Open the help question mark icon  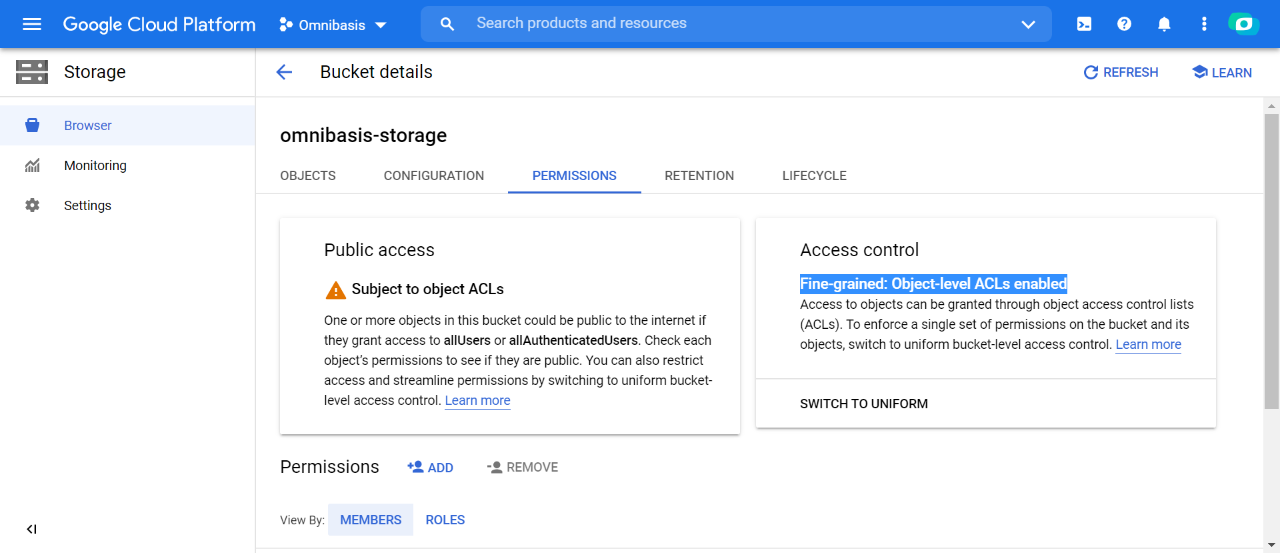[x=1124, y=24]
